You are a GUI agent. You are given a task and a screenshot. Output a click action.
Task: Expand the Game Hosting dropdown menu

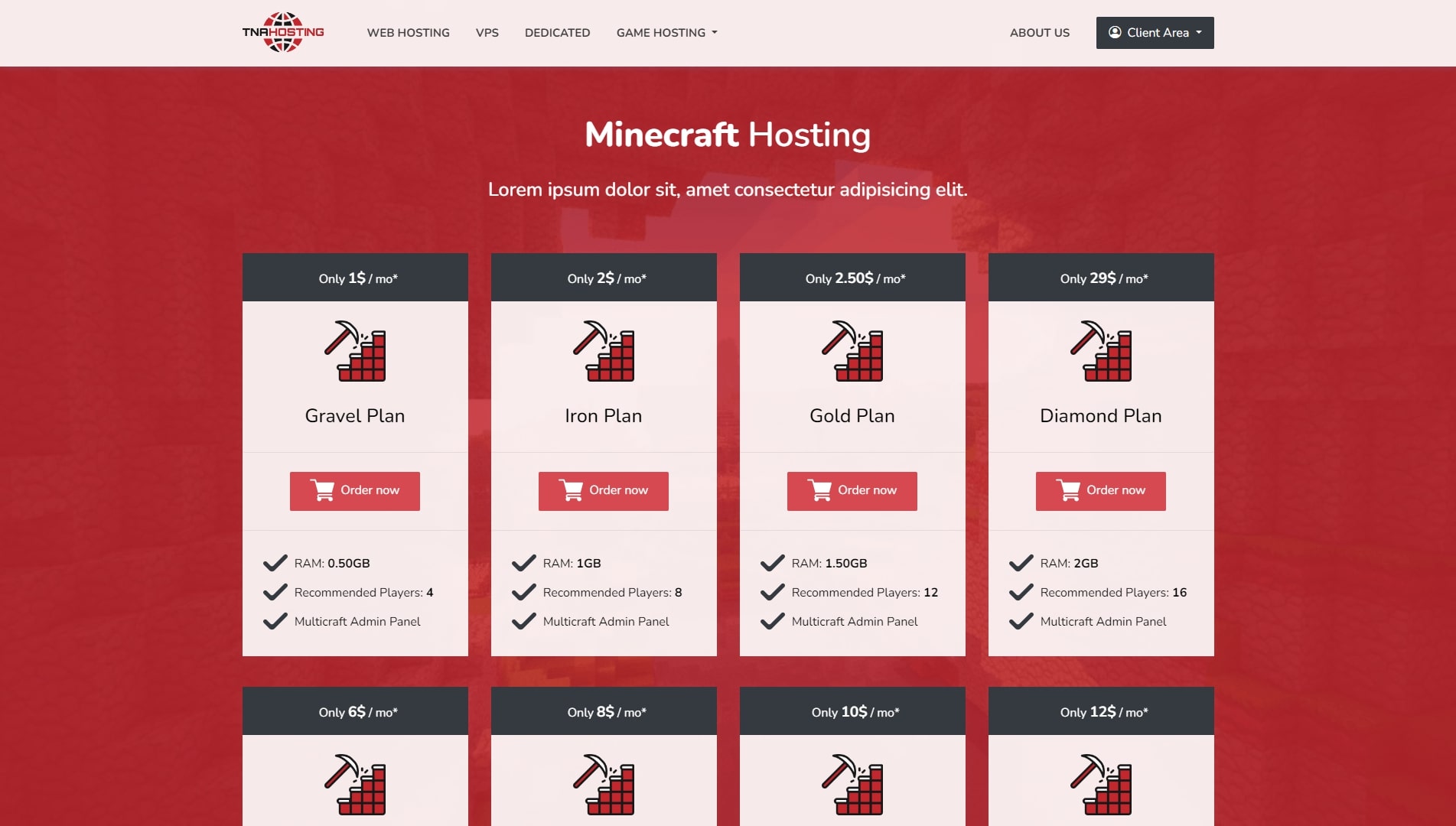coord(666,33)
